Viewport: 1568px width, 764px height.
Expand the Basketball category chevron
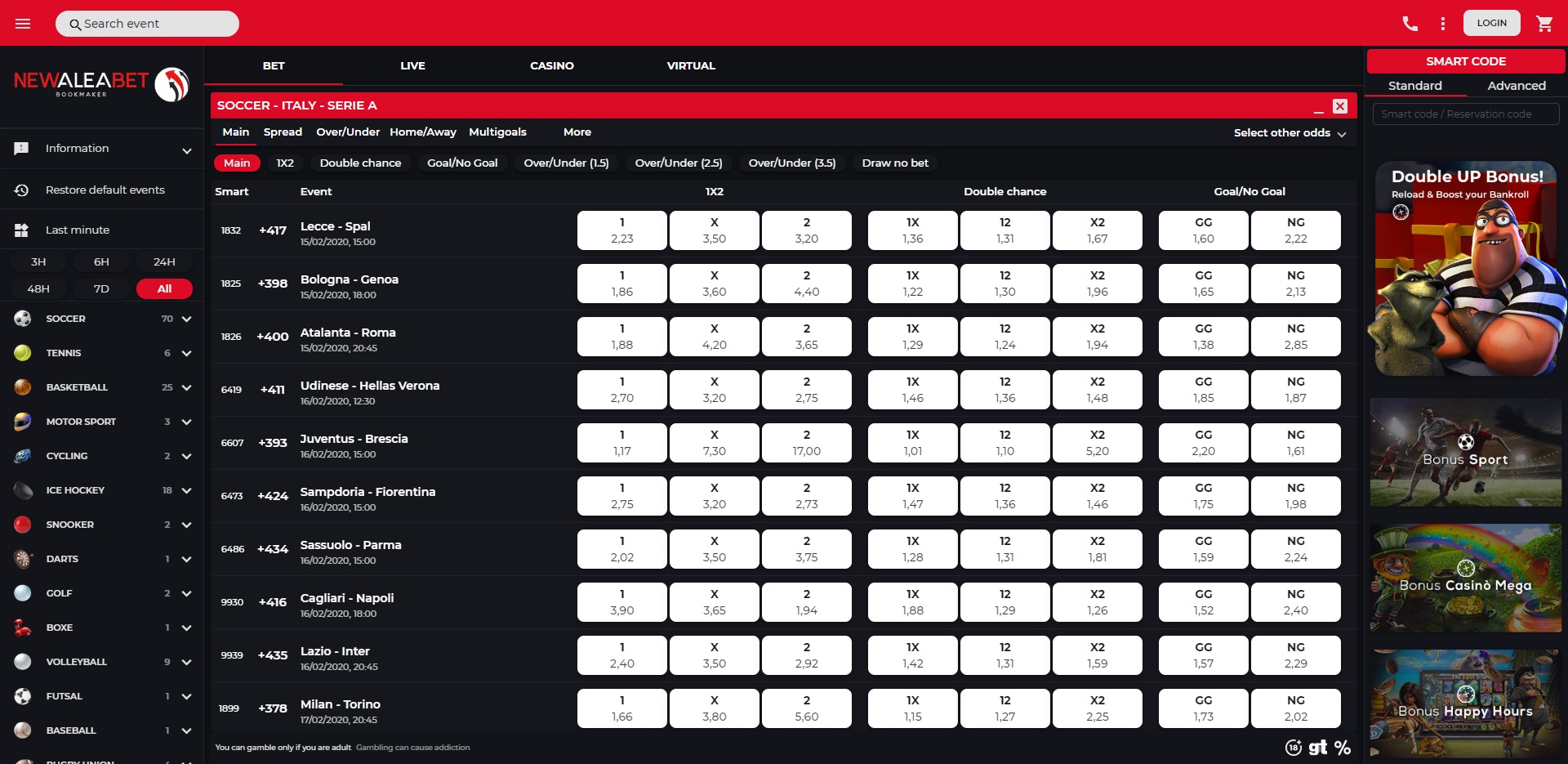pos(186,388)
